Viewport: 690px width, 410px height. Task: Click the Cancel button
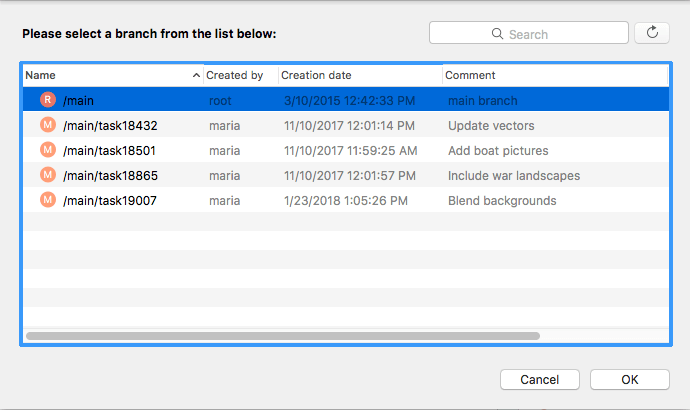click(540, 379)
